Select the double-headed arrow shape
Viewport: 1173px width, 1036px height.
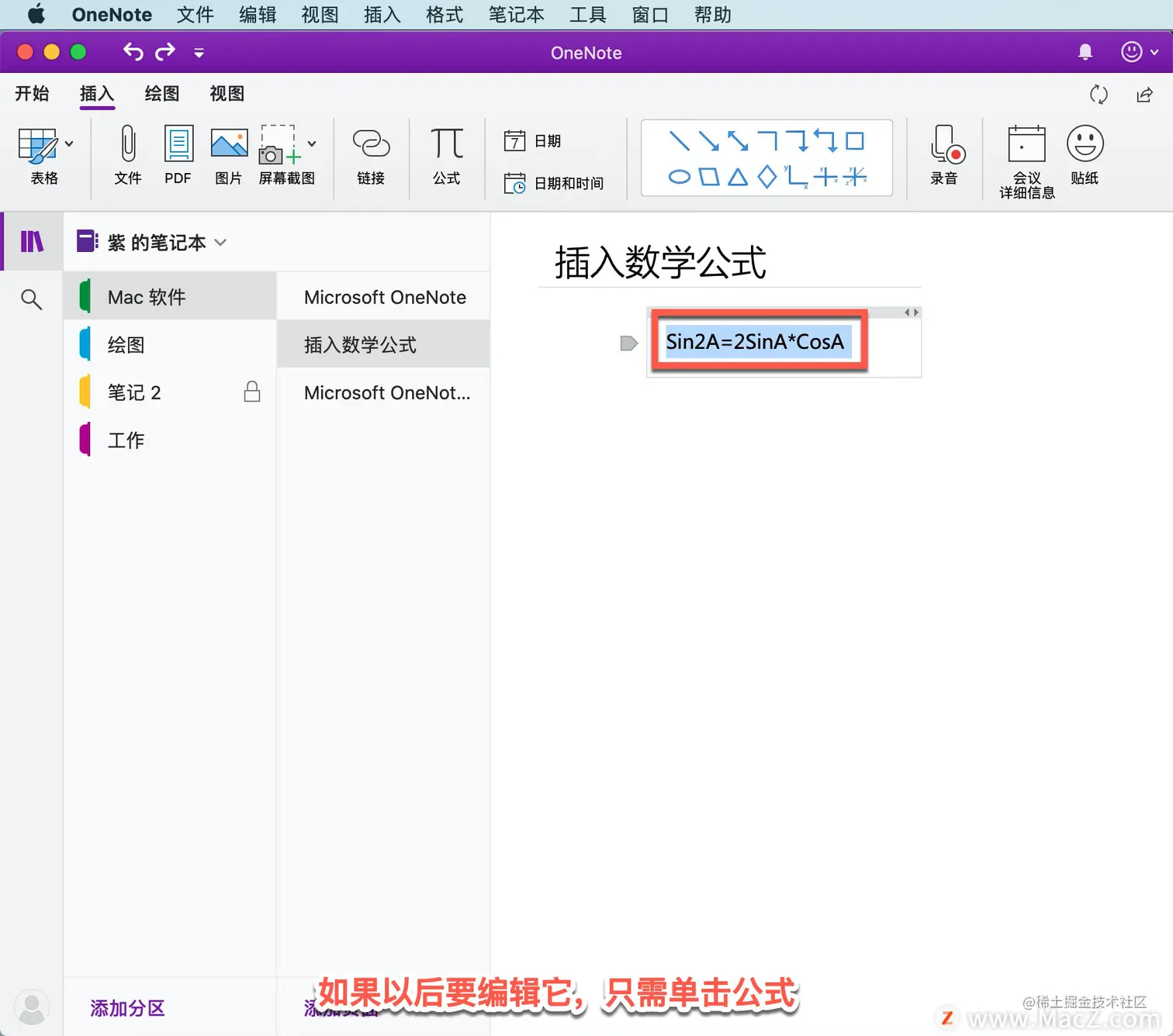point(738,141)
